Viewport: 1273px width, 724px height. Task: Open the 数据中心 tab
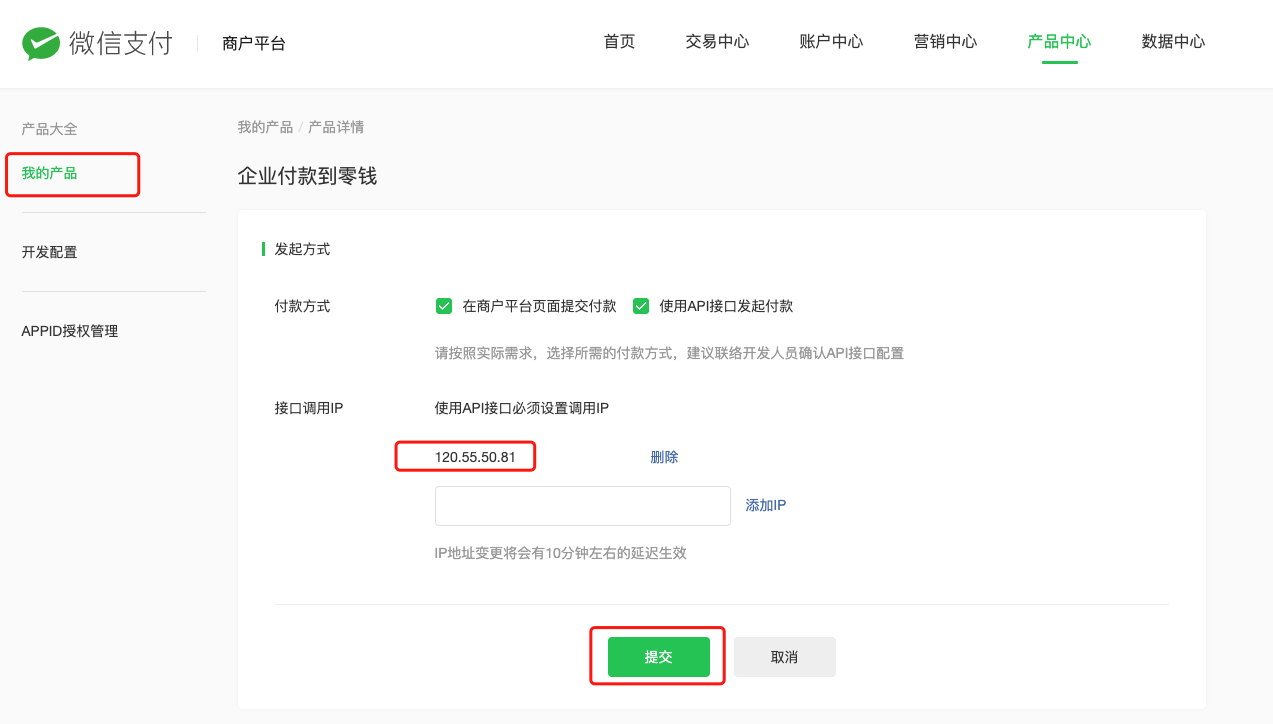pyautogui.click(x=1173, y=42)
